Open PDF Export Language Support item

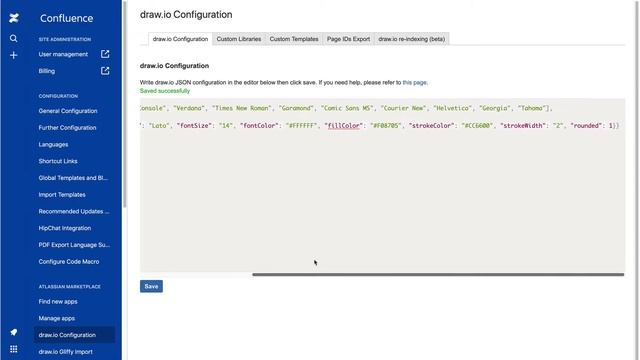click(x=74, y=245)
